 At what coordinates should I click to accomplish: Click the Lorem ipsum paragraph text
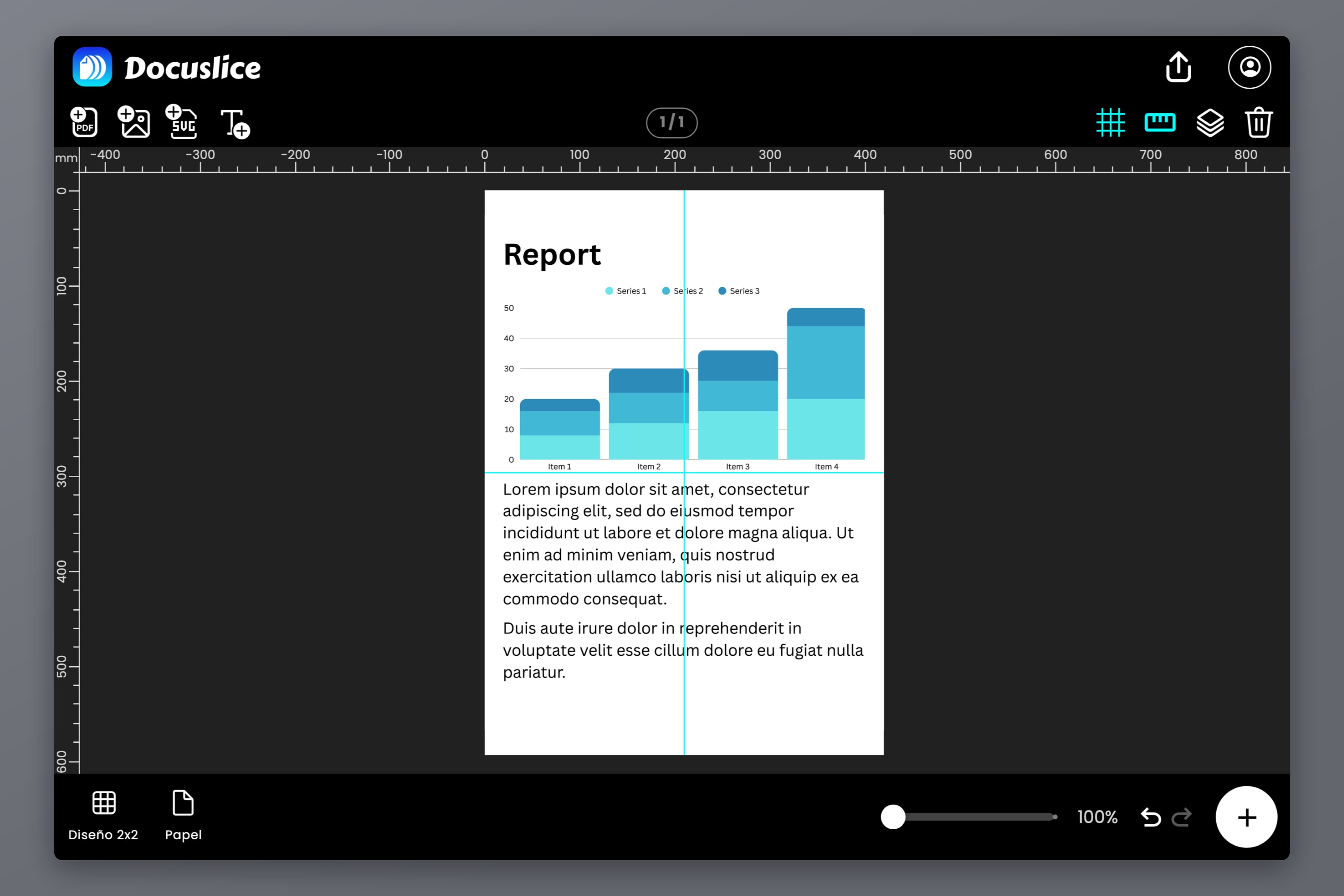point(680,544)
